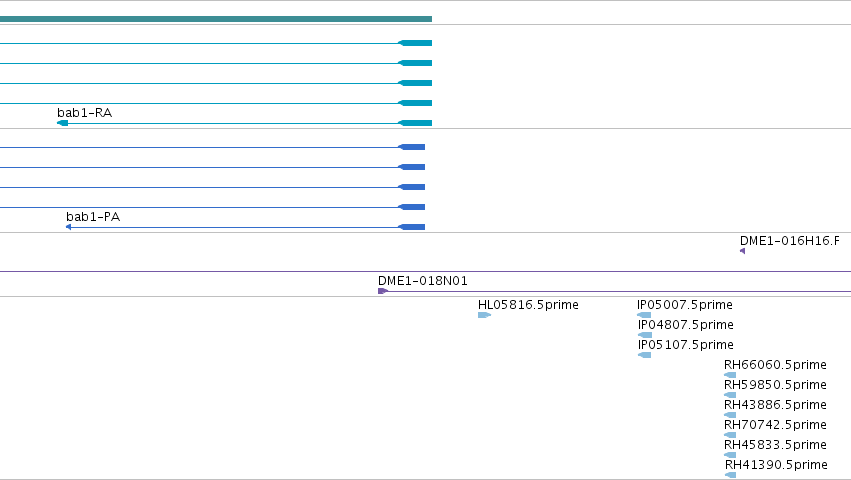Click the bab1-PA transcript end arrowhead

[68, 227]
